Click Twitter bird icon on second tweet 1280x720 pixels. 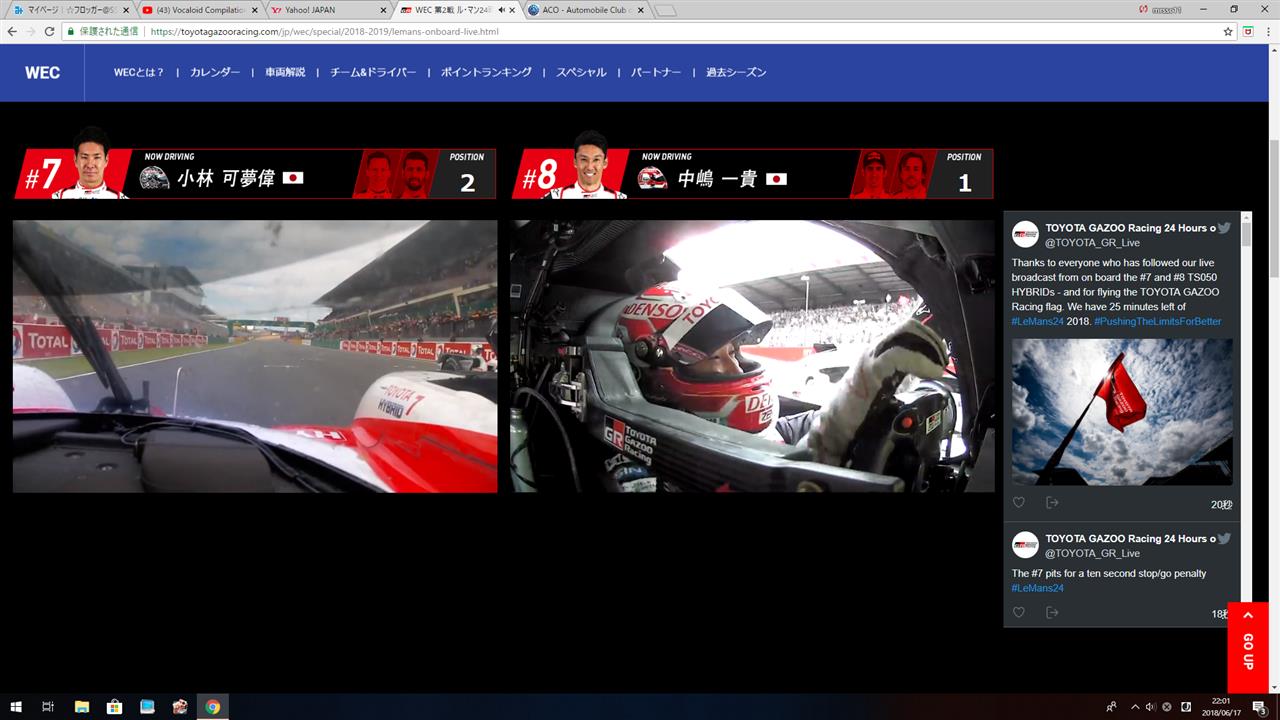pos(1224,538)
